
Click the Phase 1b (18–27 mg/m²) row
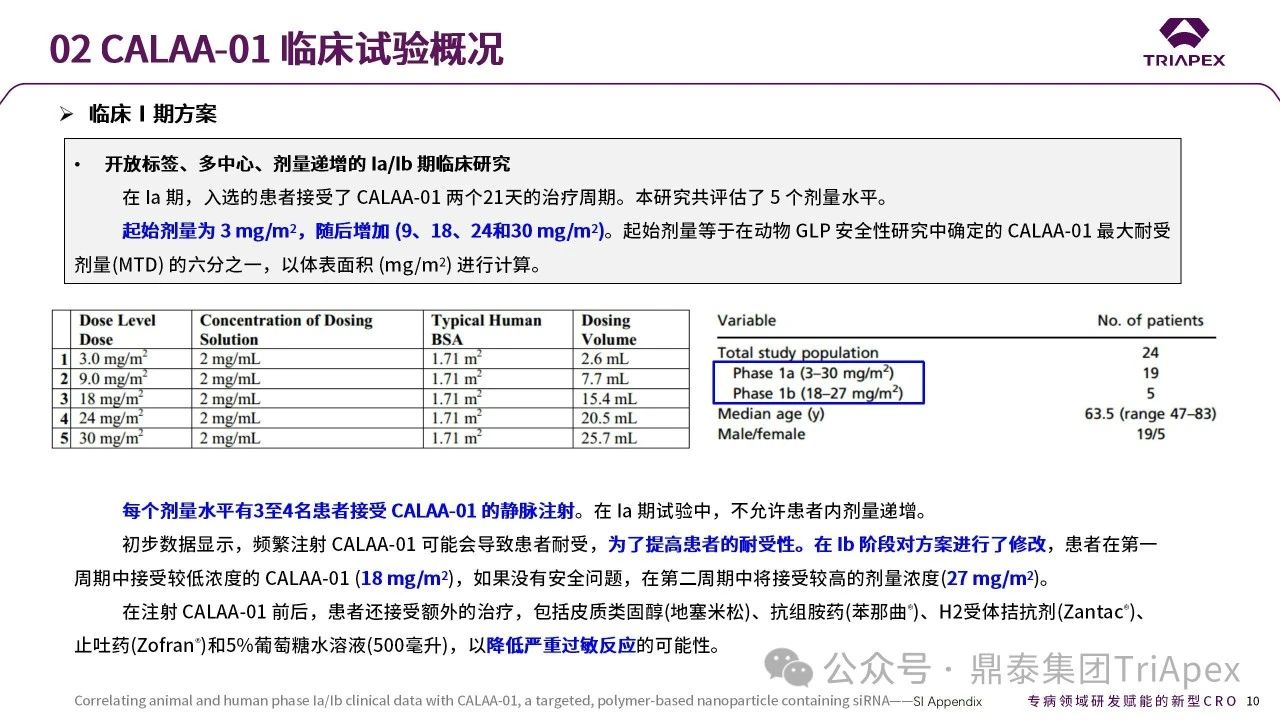[x=817, y=393]
